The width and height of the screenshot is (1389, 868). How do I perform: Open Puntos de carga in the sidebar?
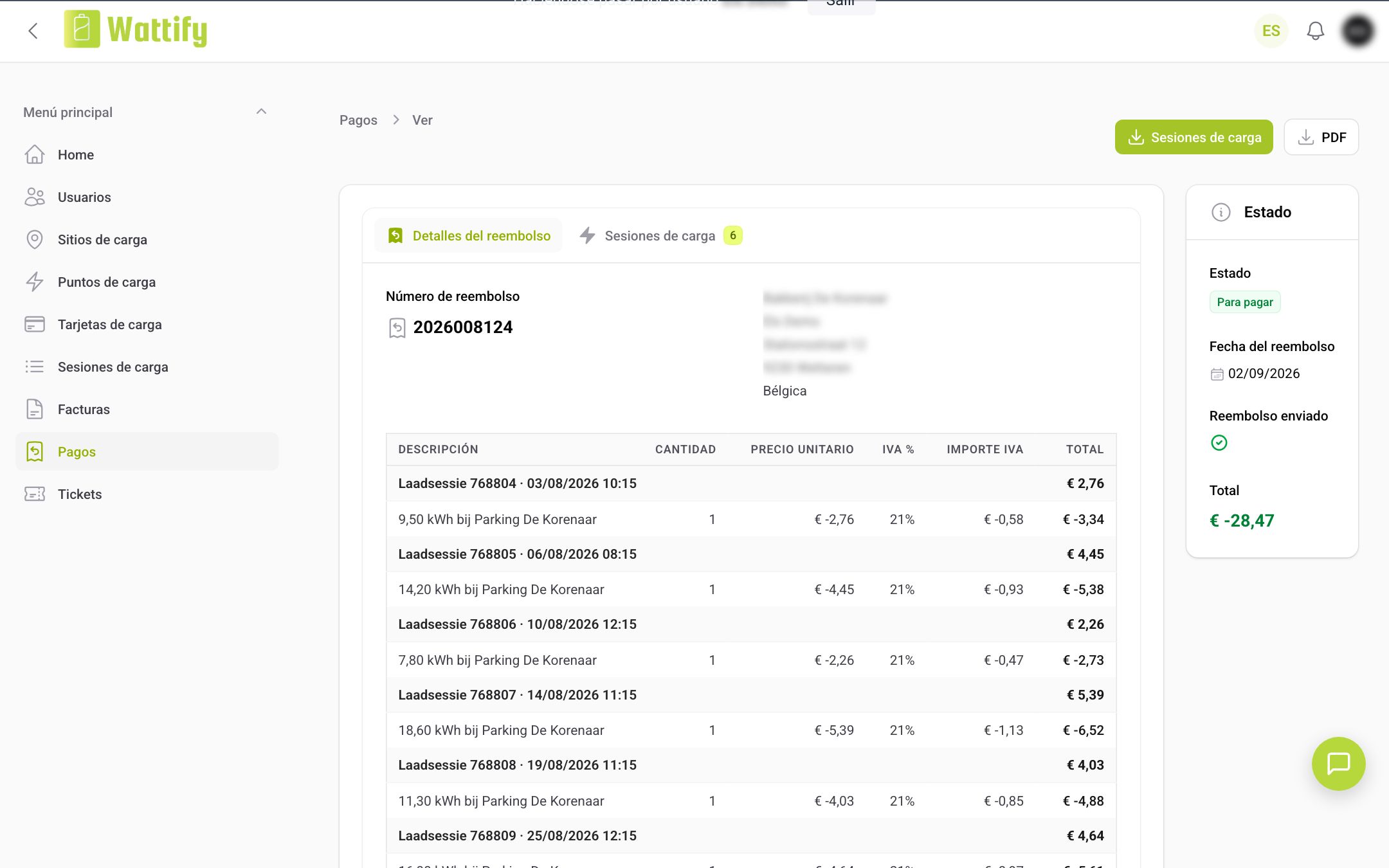click(147, 282)
